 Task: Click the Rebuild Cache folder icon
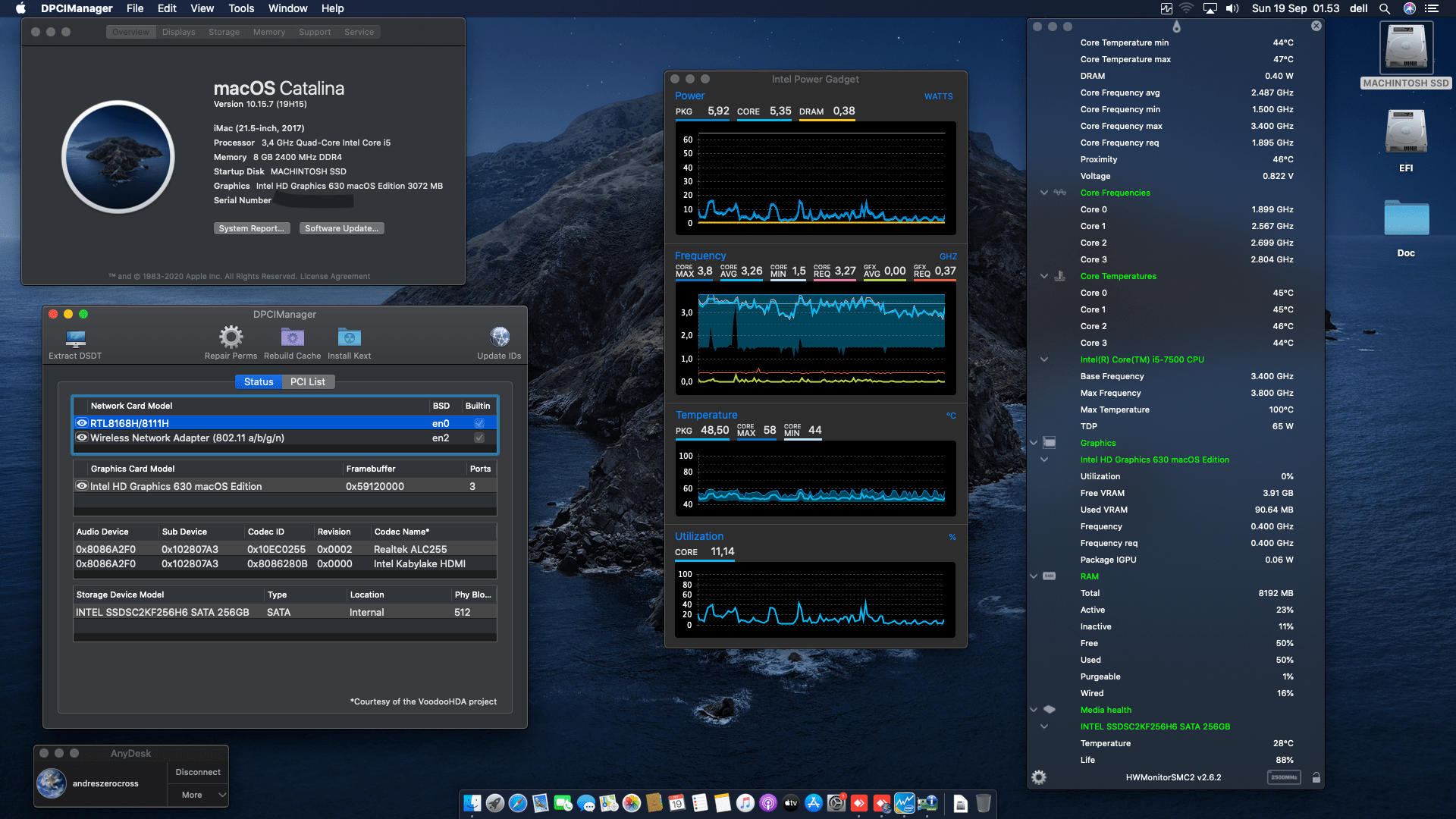pyautogui.click(x=293, y=337)
